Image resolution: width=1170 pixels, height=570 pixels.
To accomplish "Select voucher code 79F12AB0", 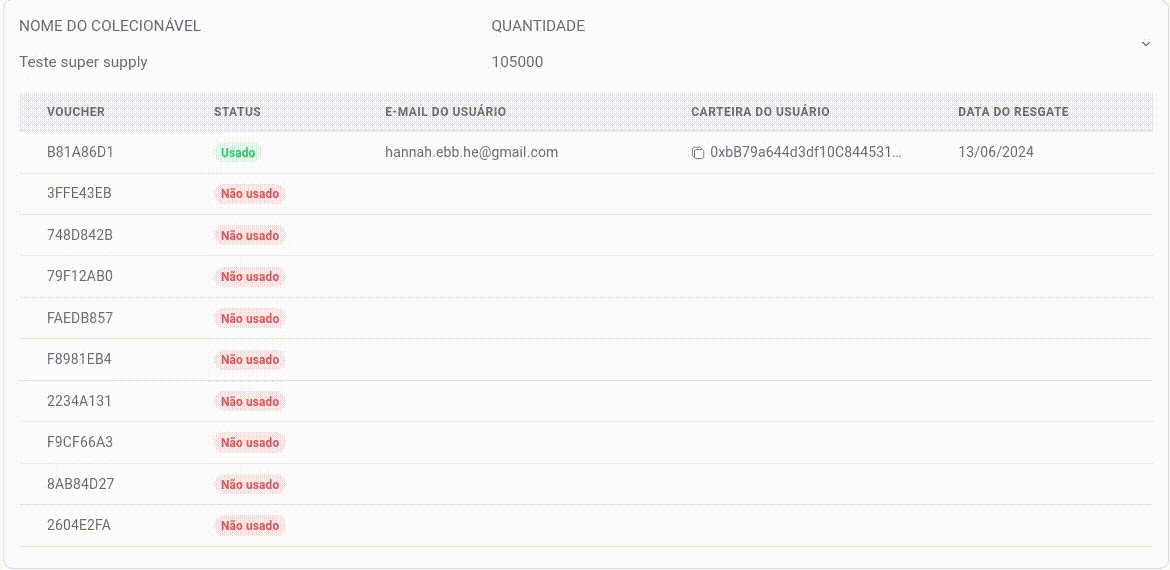I will 80,276.
